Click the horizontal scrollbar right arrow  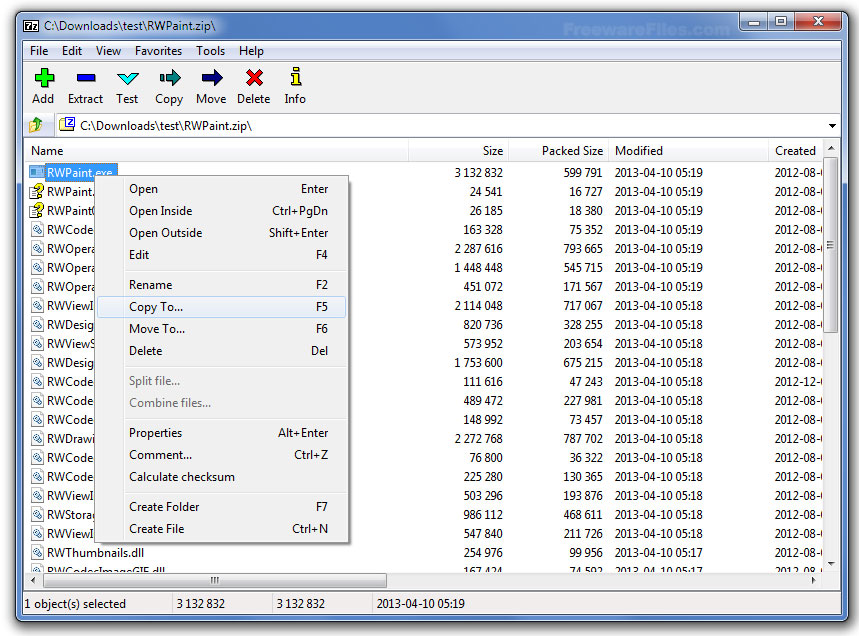(813, 580)
